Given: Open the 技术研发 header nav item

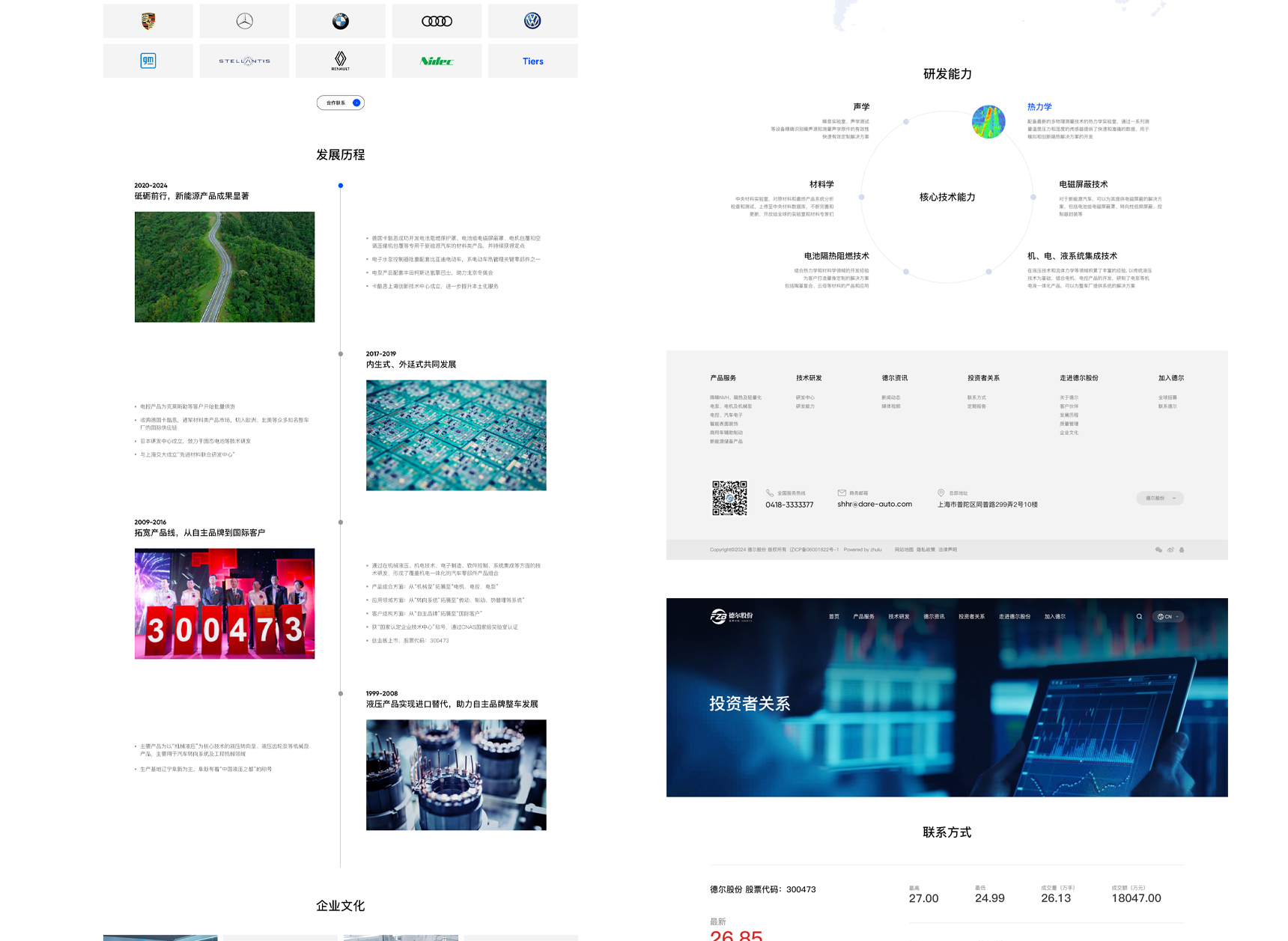Looking at the screenshot, I should pos(899,617).
